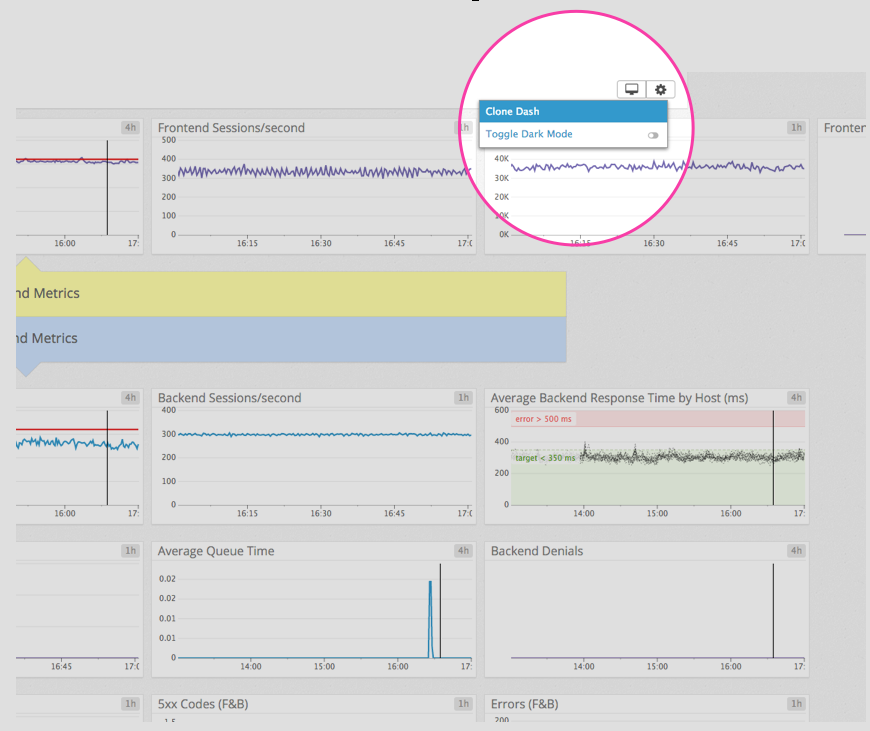The height and width of the screenshot is (731, 870).
Task: Select the yellow Metrics note banner
Action: tap(290, 294)
